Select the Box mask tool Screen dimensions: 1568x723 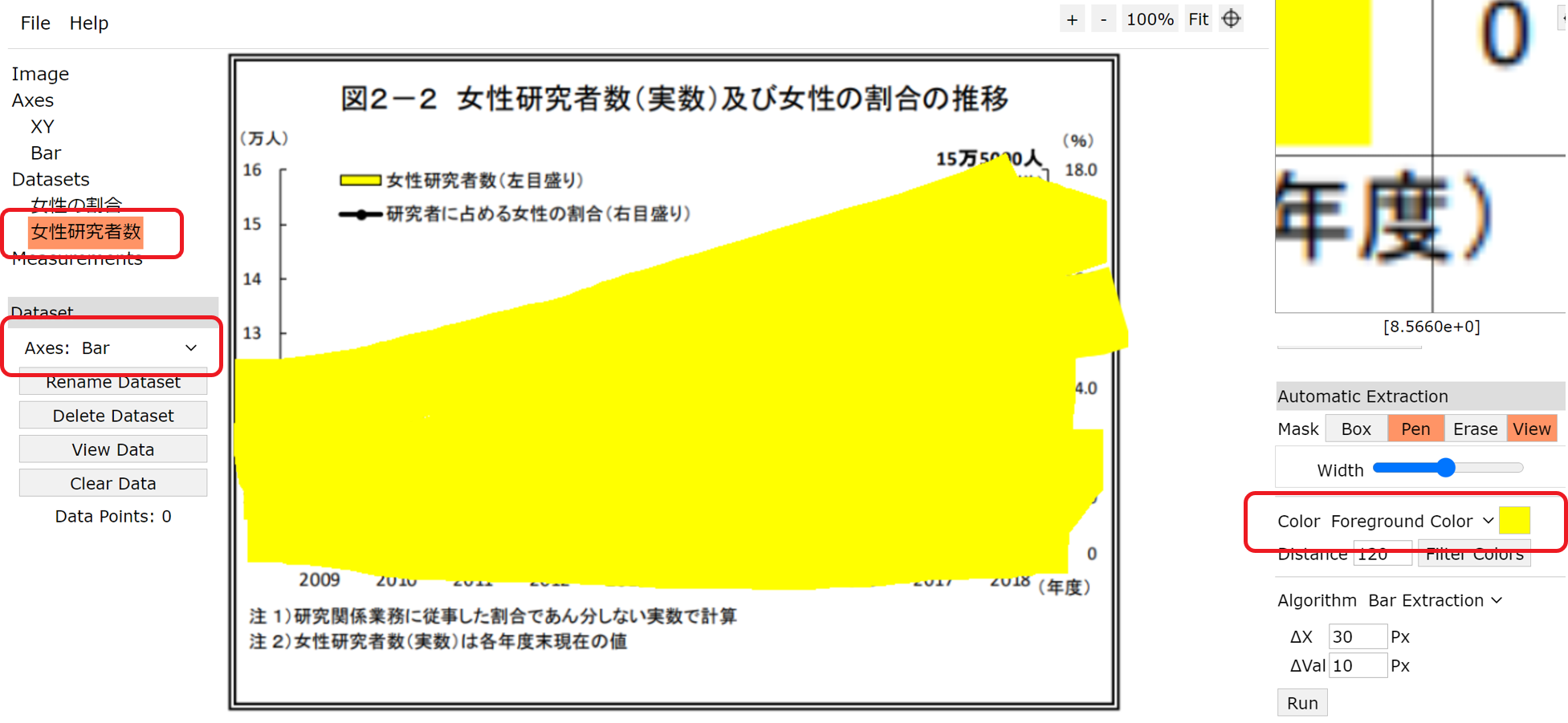1355,428
